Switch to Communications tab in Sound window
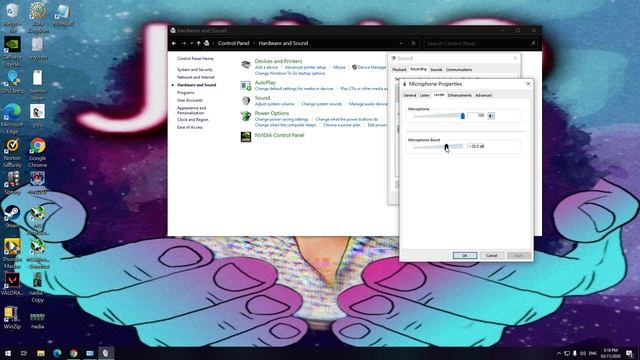640x360 pixels. (459, 70)
